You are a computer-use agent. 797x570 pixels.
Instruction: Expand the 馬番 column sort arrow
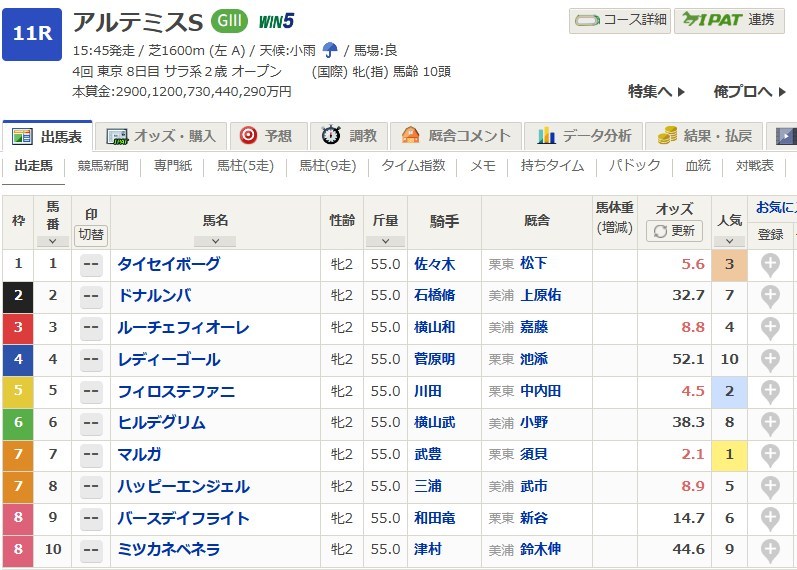click(x=52, y=241)
